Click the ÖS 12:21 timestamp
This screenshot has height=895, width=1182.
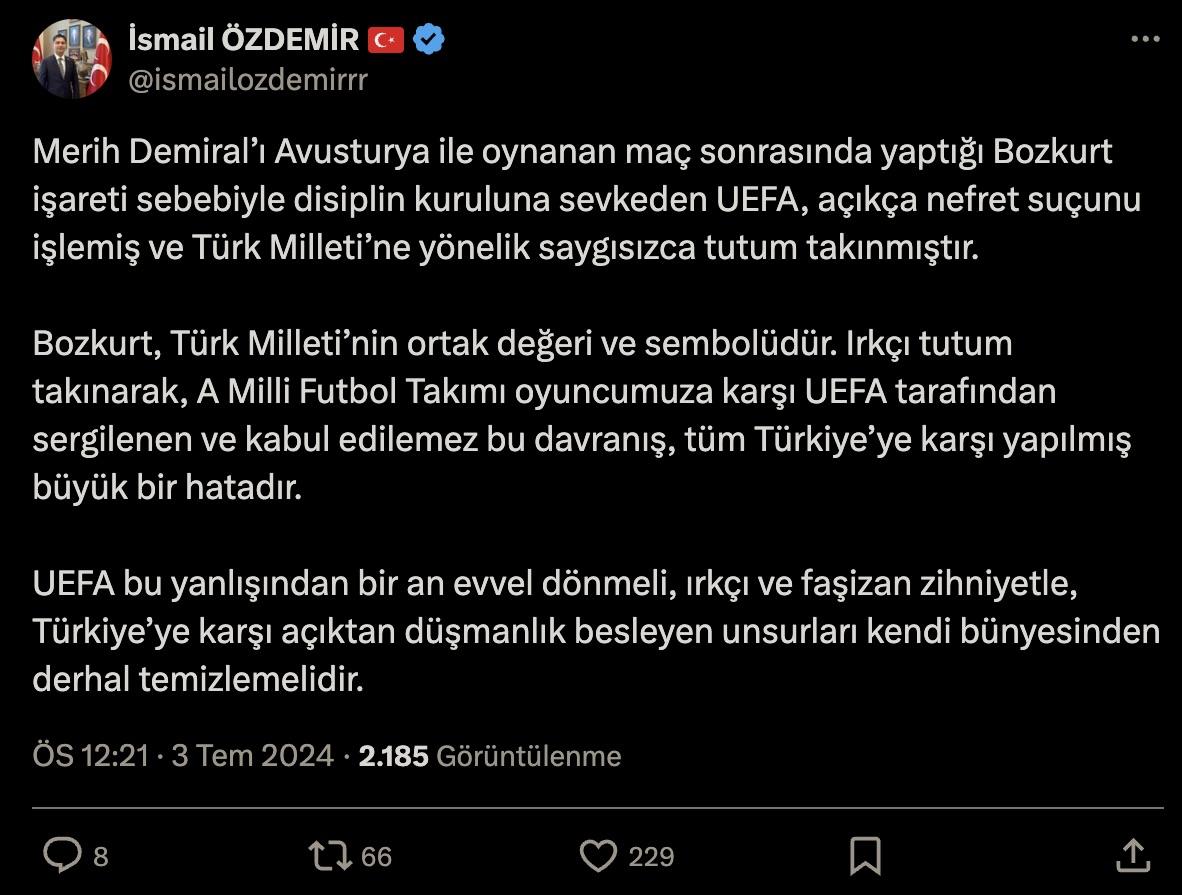tap(90, 755)
